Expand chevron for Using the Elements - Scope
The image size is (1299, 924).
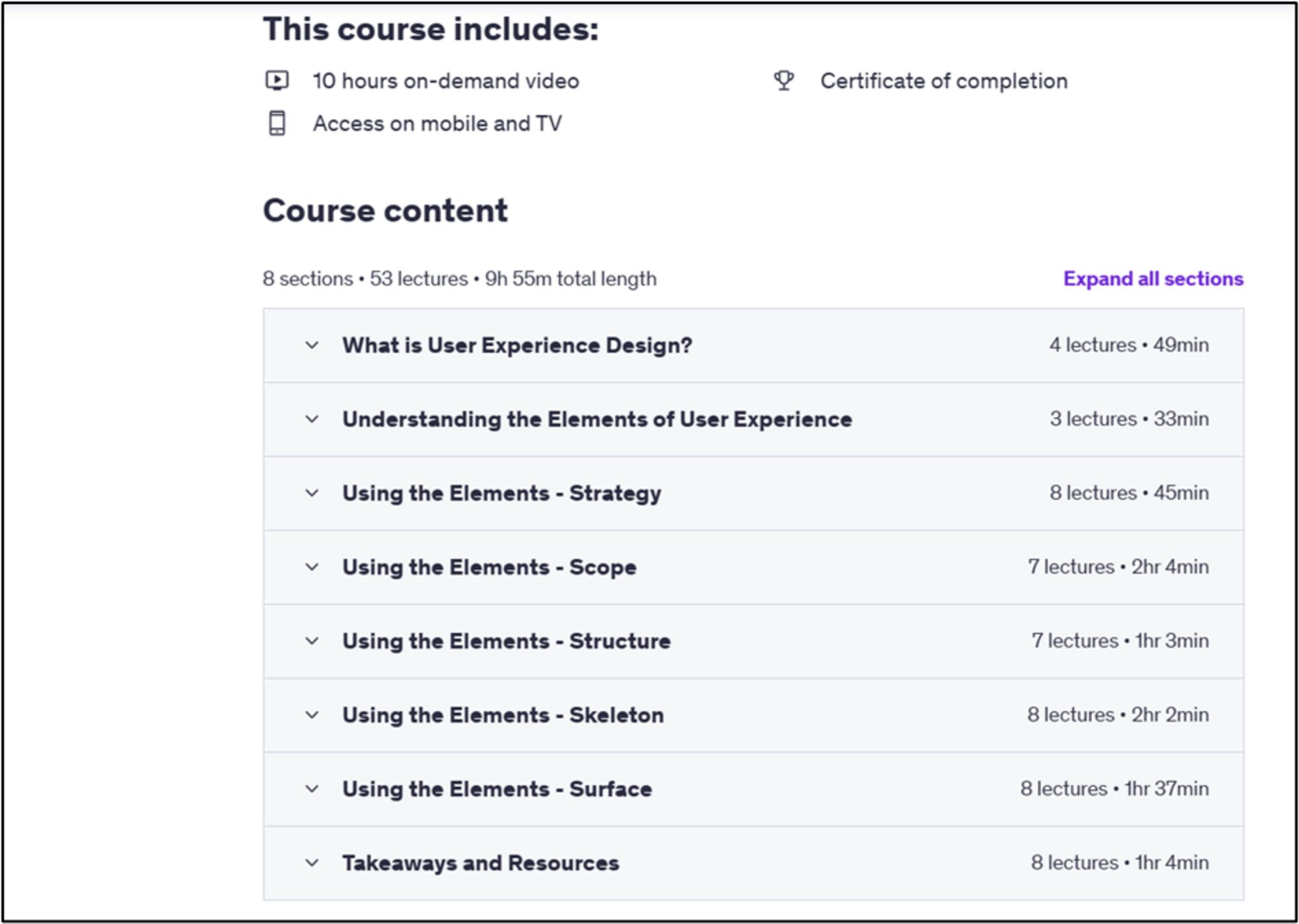pos(312,567)
